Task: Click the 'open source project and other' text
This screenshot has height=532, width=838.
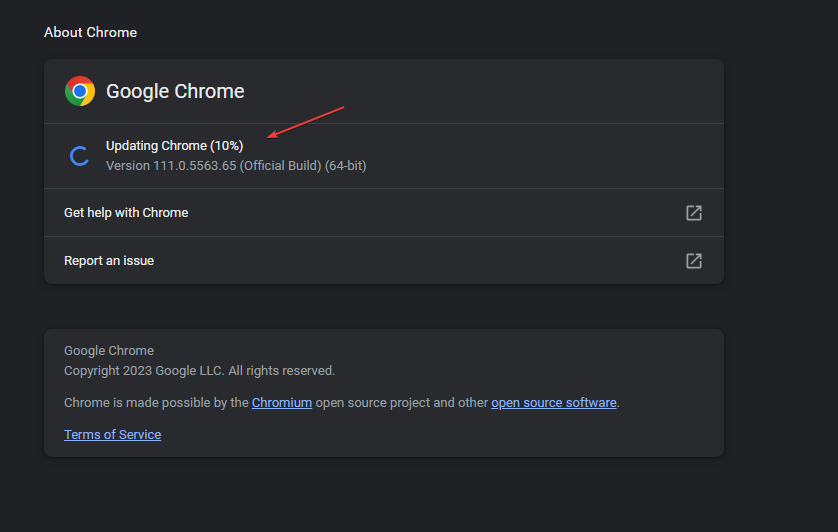Action: point(402,403)
